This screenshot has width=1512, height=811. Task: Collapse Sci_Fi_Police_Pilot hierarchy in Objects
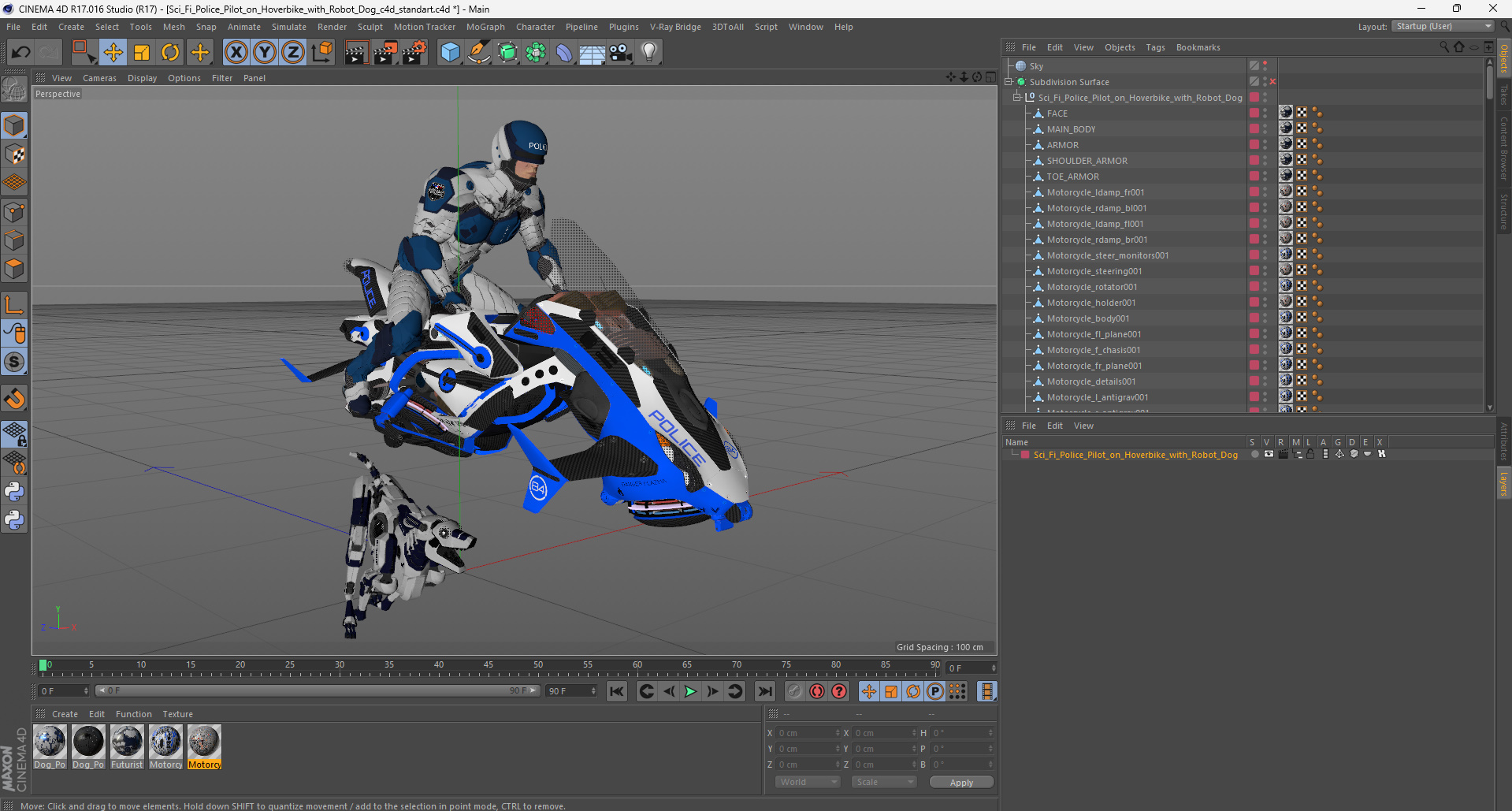(x=1017, y=97)
